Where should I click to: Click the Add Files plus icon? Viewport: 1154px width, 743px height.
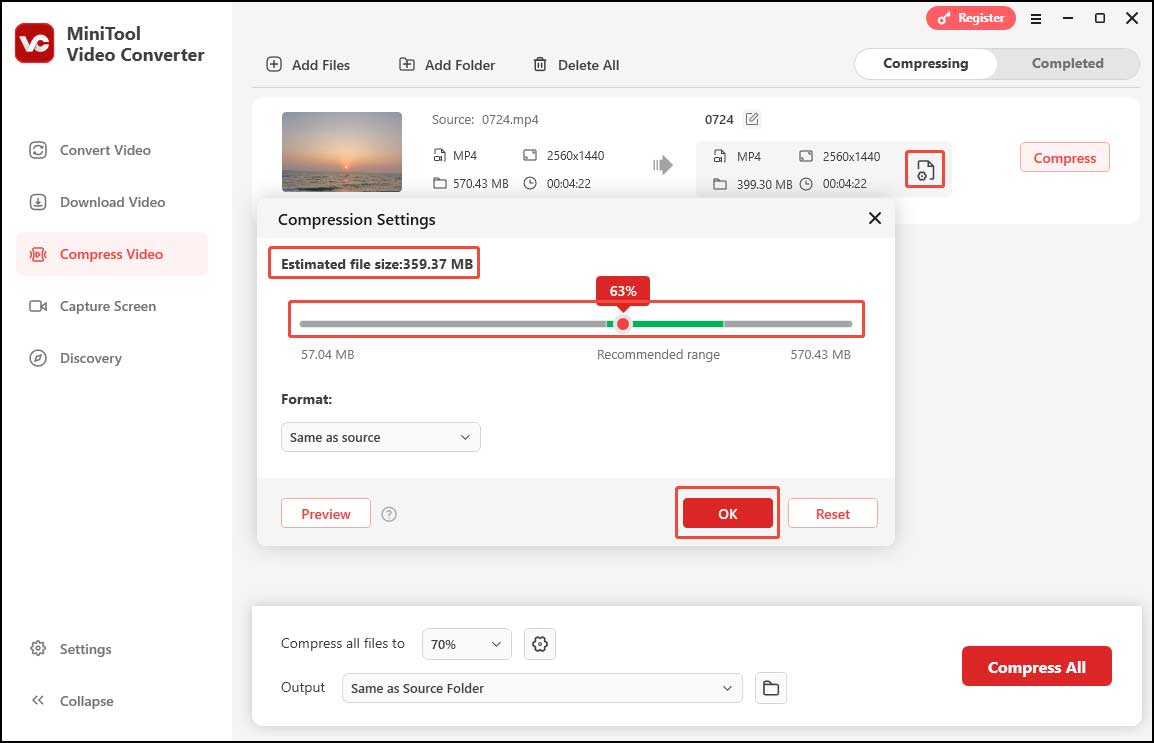(x=274, y=64)
